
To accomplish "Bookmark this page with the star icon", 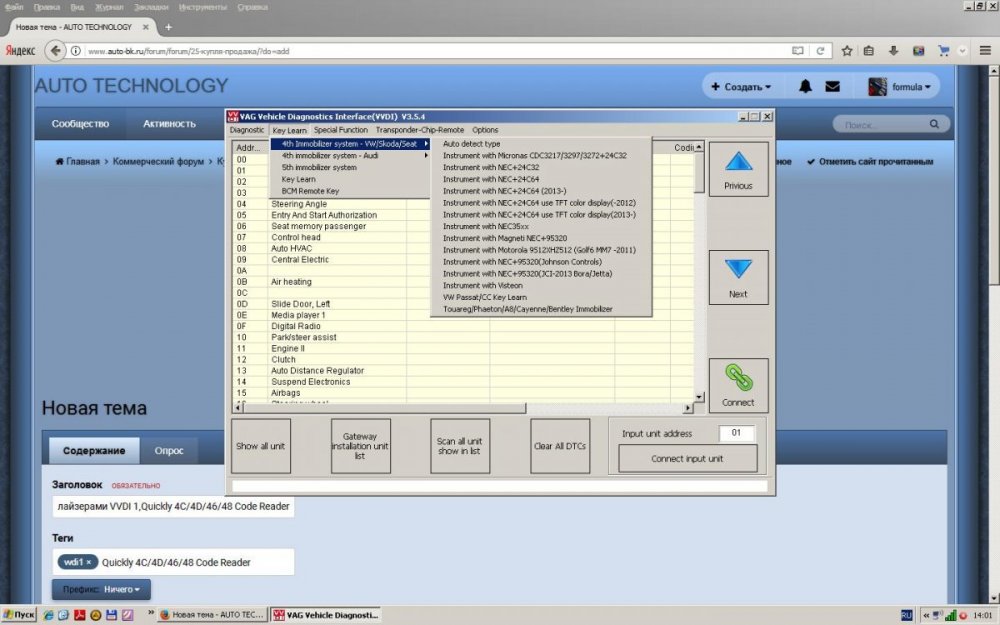I will [x=846, y=50].
